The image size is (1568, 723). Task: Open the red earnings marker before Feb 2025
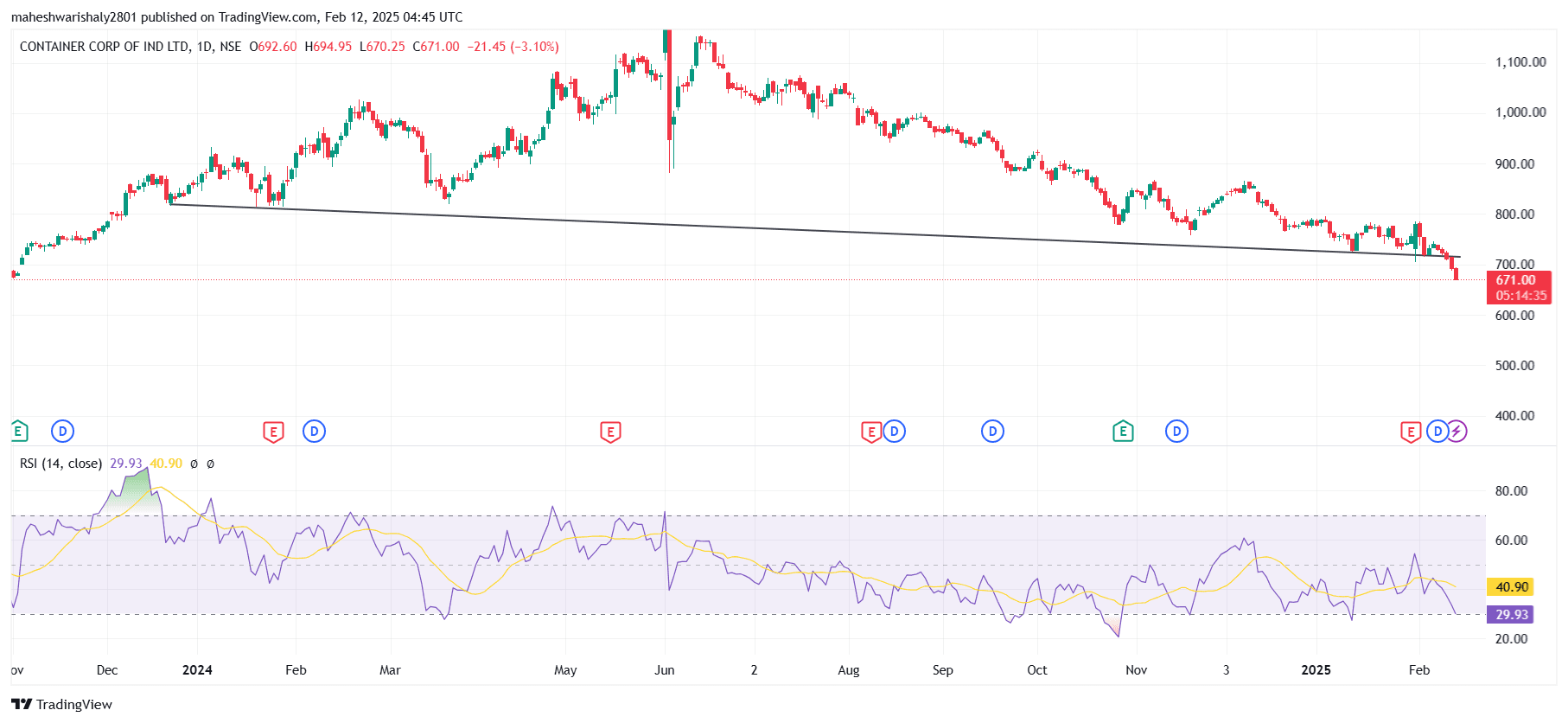click(x=1411, y=432)
